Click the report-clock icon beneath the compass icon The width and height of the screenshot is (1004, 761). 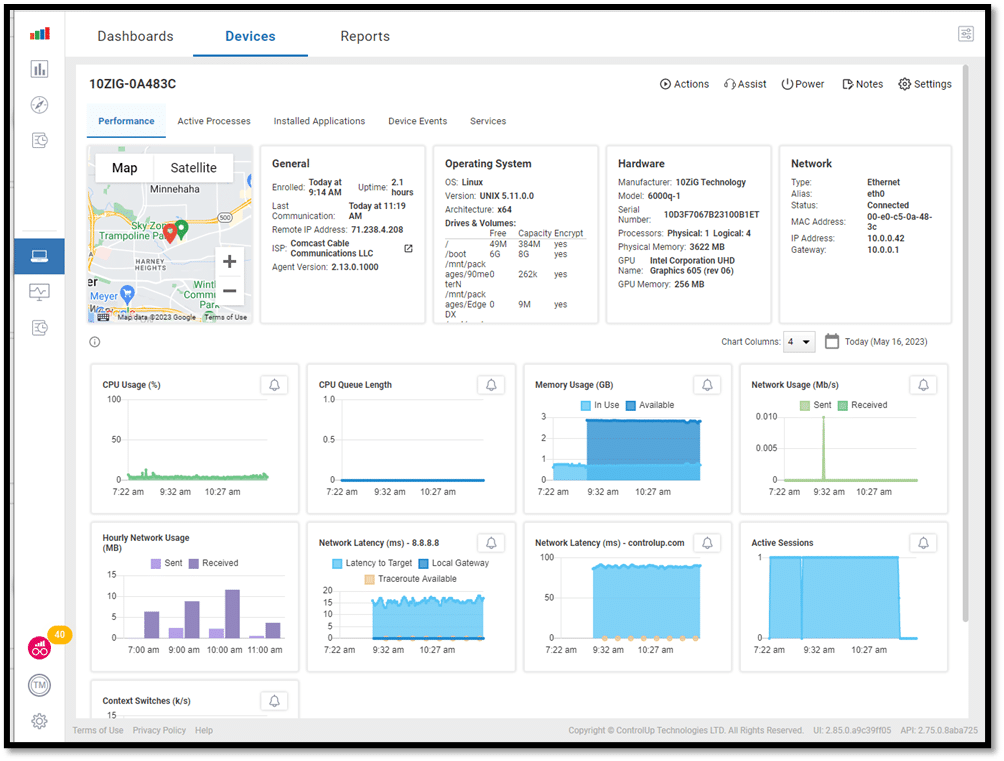[x=40, y=140]
